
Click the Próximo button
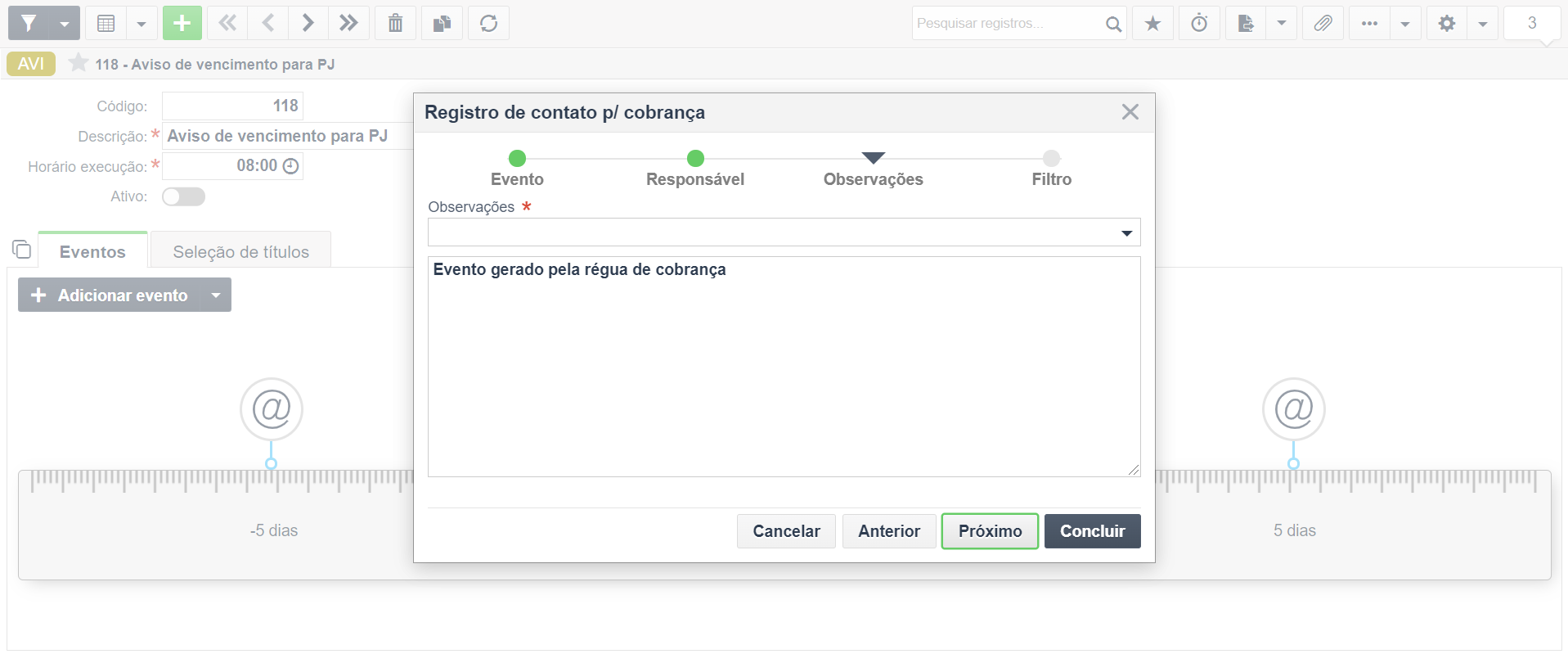pos(990,531)
